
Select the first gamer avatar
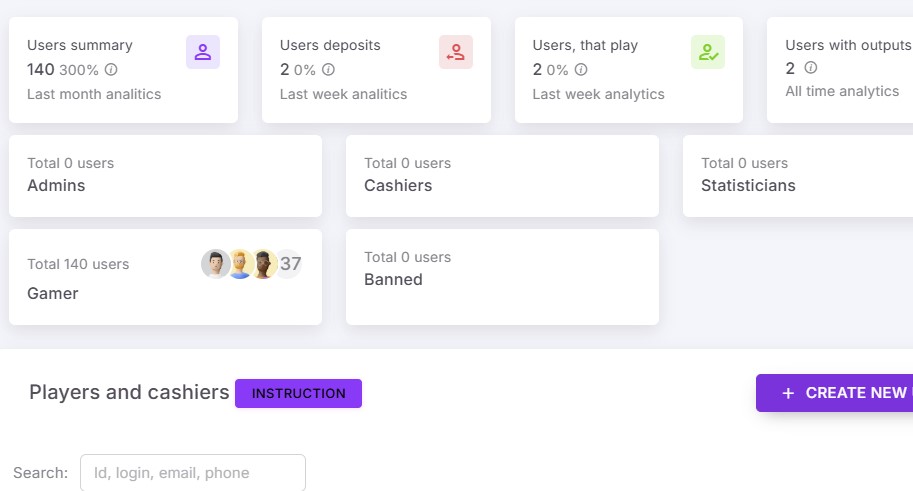click(x=215, y=264)
